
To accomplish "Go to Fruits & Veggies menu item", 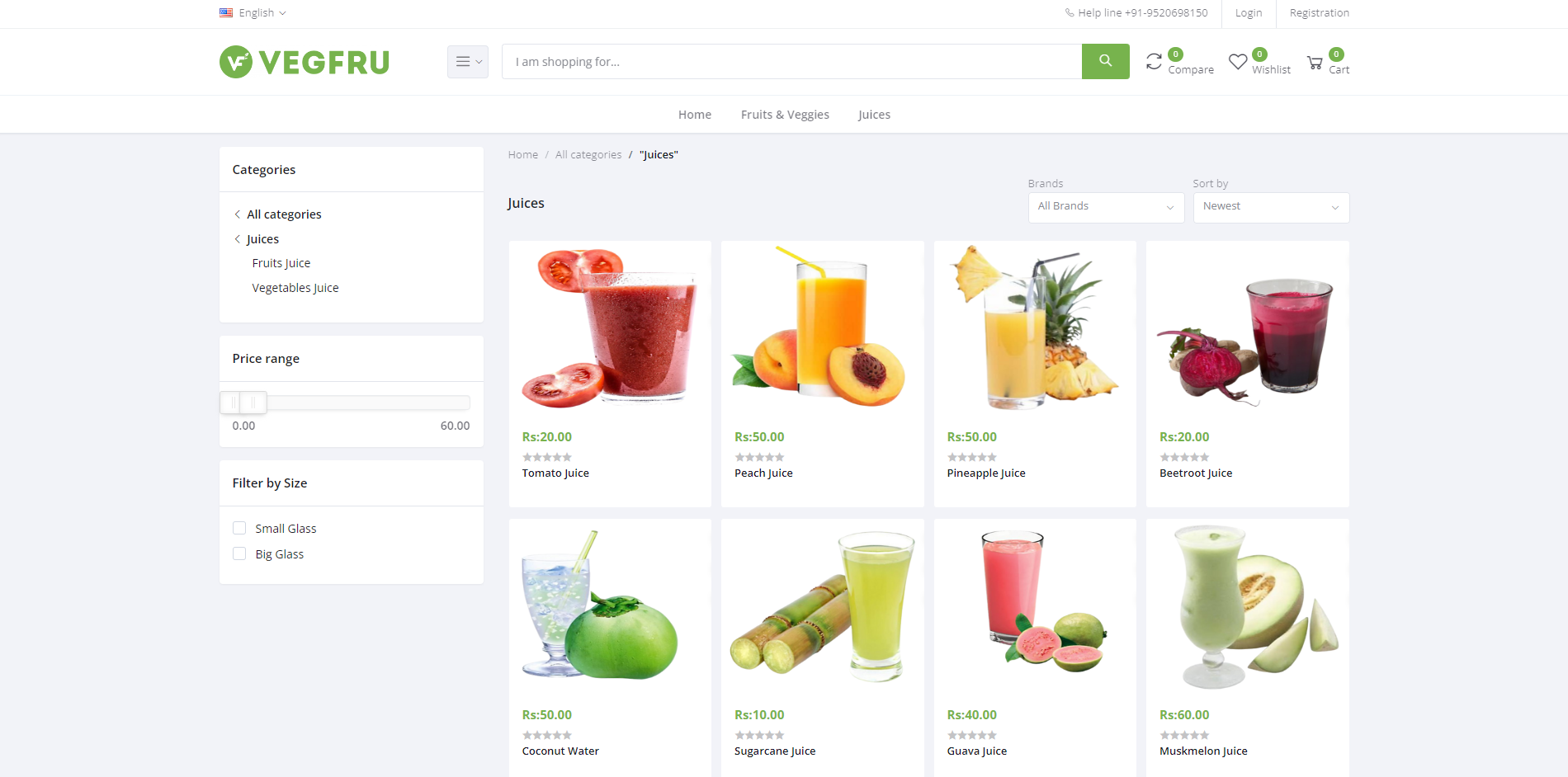I will click(x=785, y=115).
